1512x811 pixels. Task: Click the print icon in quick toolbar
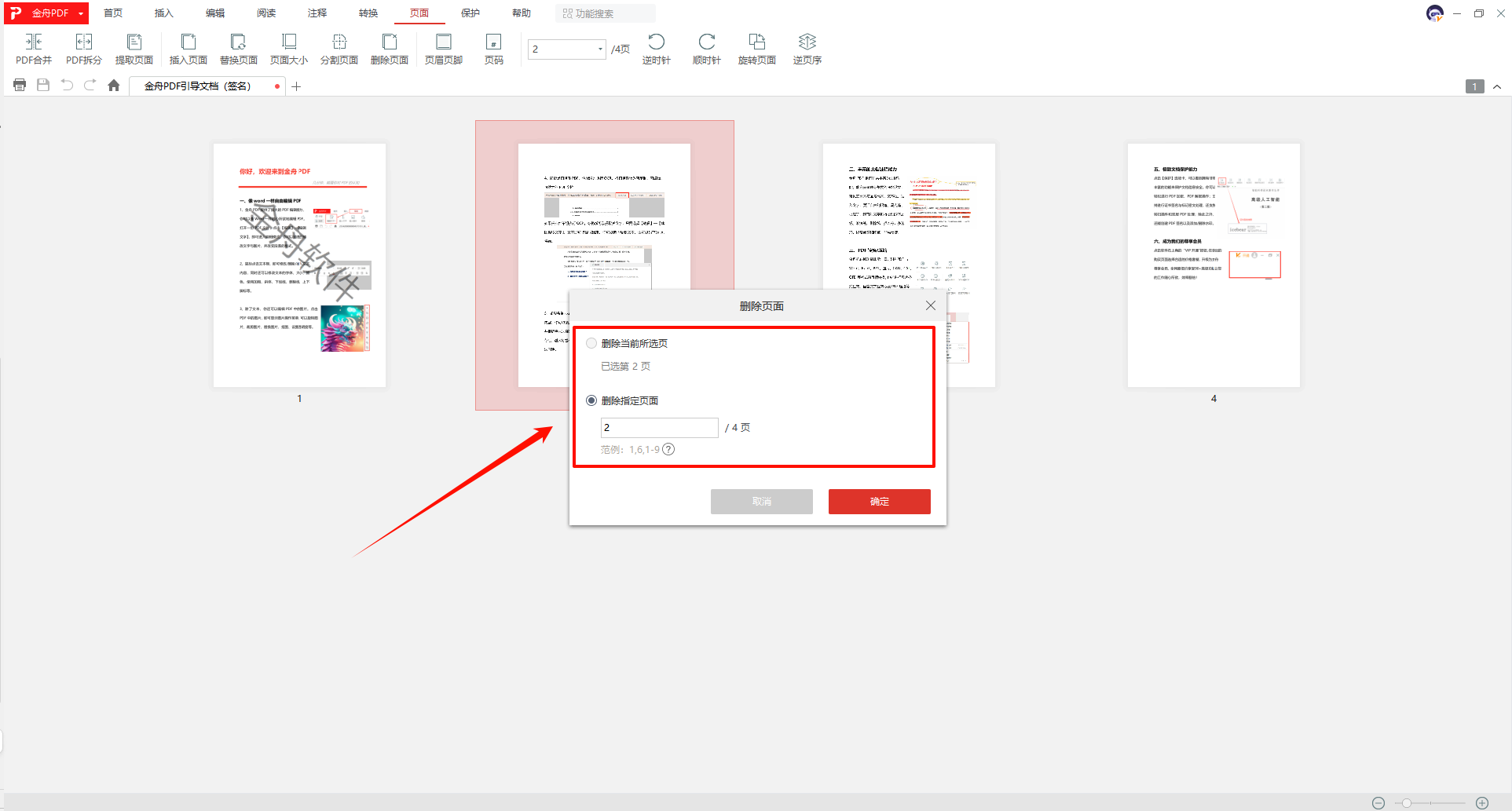pos(20,86)
